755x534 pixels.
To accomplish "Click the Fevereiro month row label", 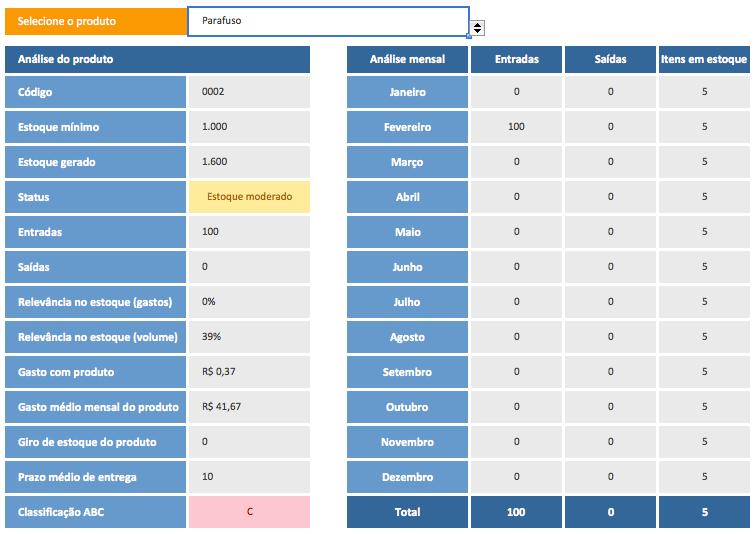I will click(x=407, y=128).
